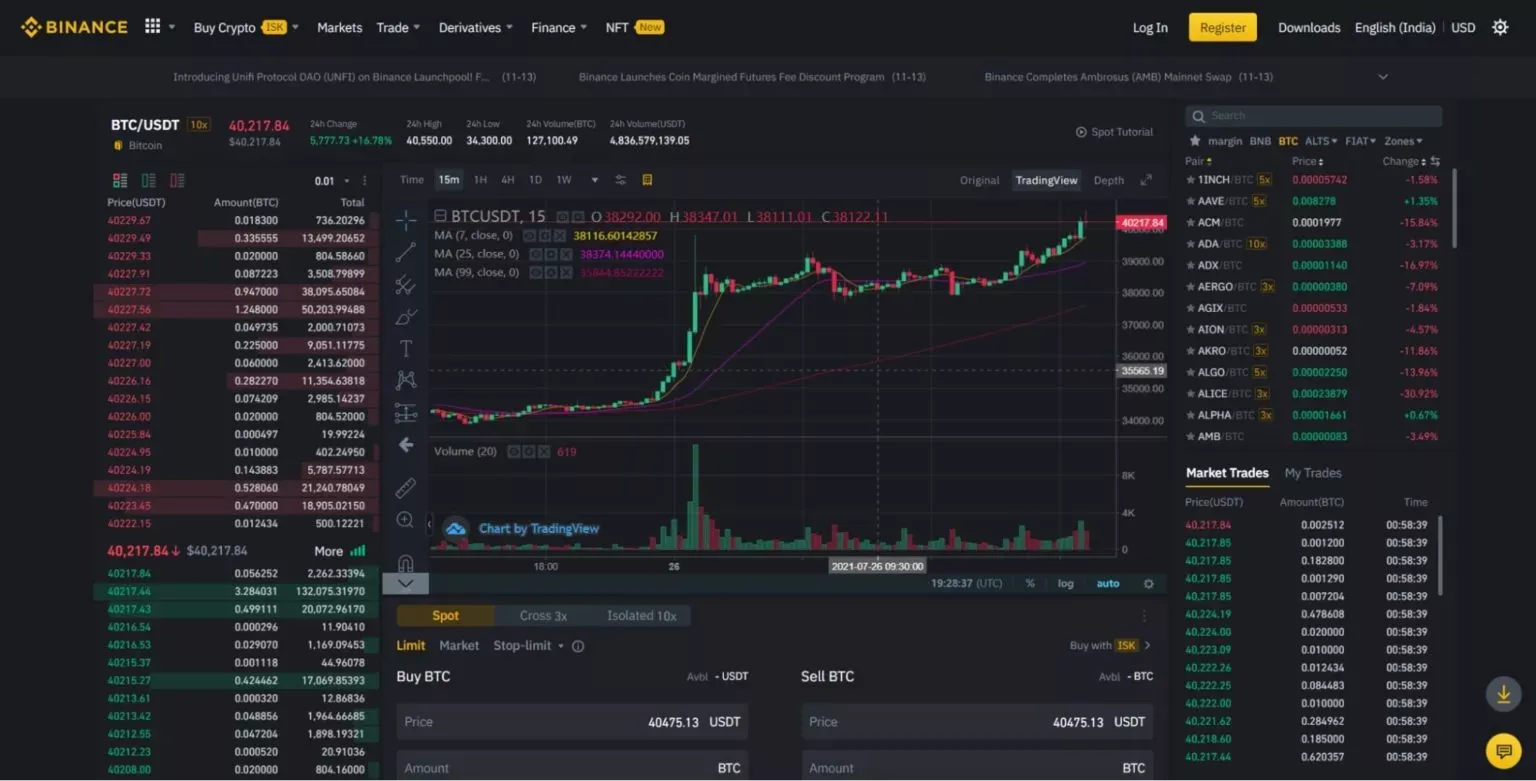Select the brush drawing tool
1536x781 pixels.
pos(406,317)
